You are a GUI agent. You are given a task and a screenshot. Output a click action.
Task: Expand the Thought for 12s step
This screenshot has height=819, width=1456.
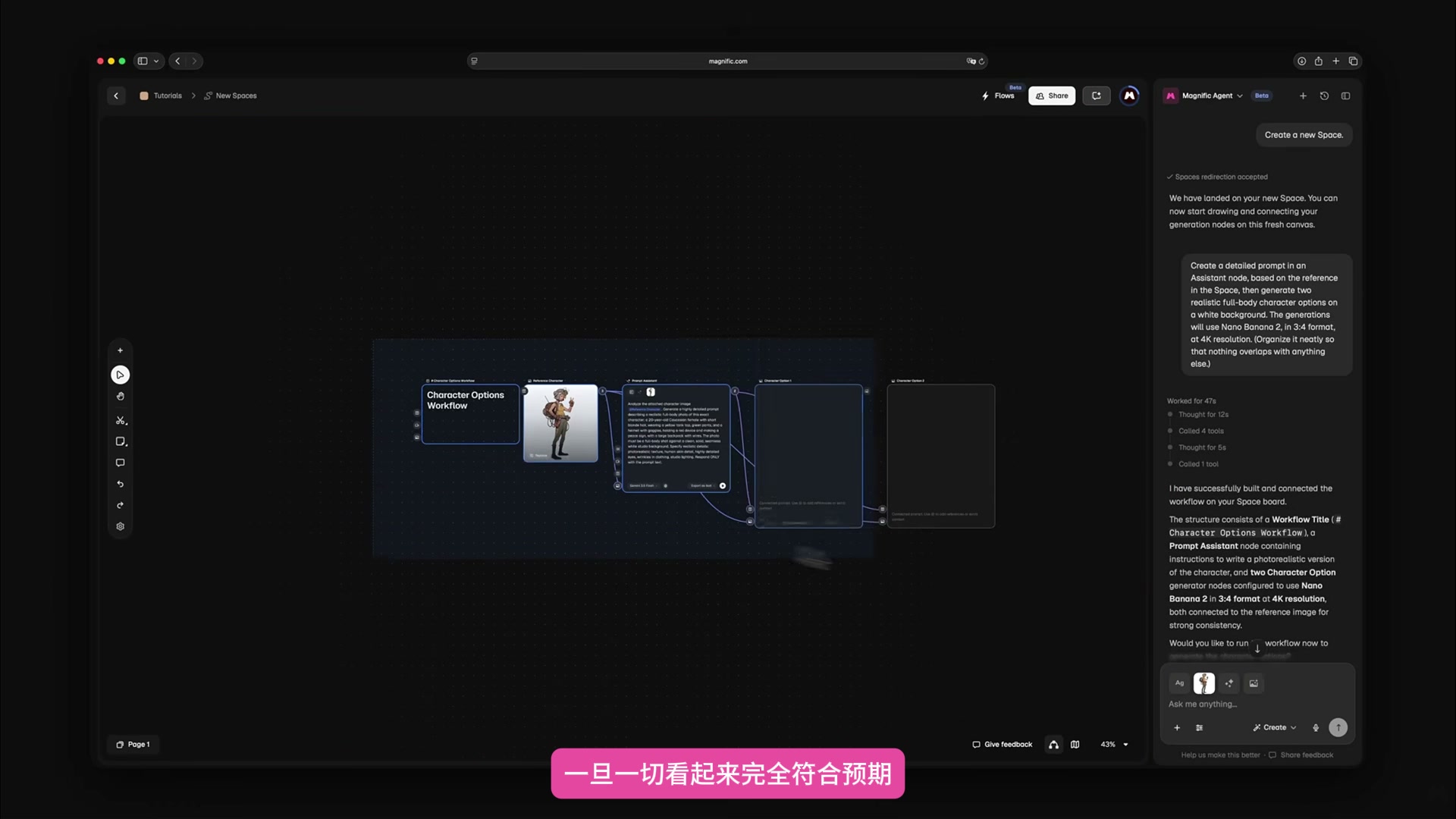[1203, 415]
